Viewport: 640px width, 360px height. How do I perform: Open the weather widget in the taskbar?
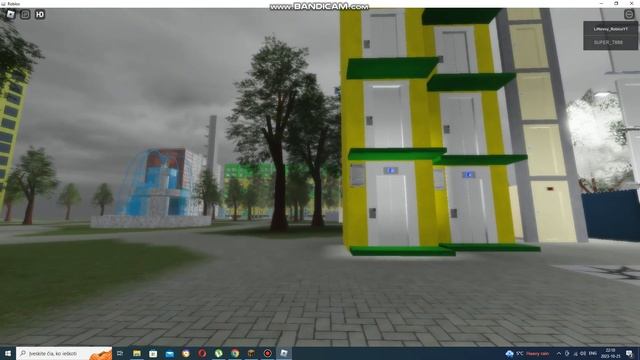(x=527, y=353)
